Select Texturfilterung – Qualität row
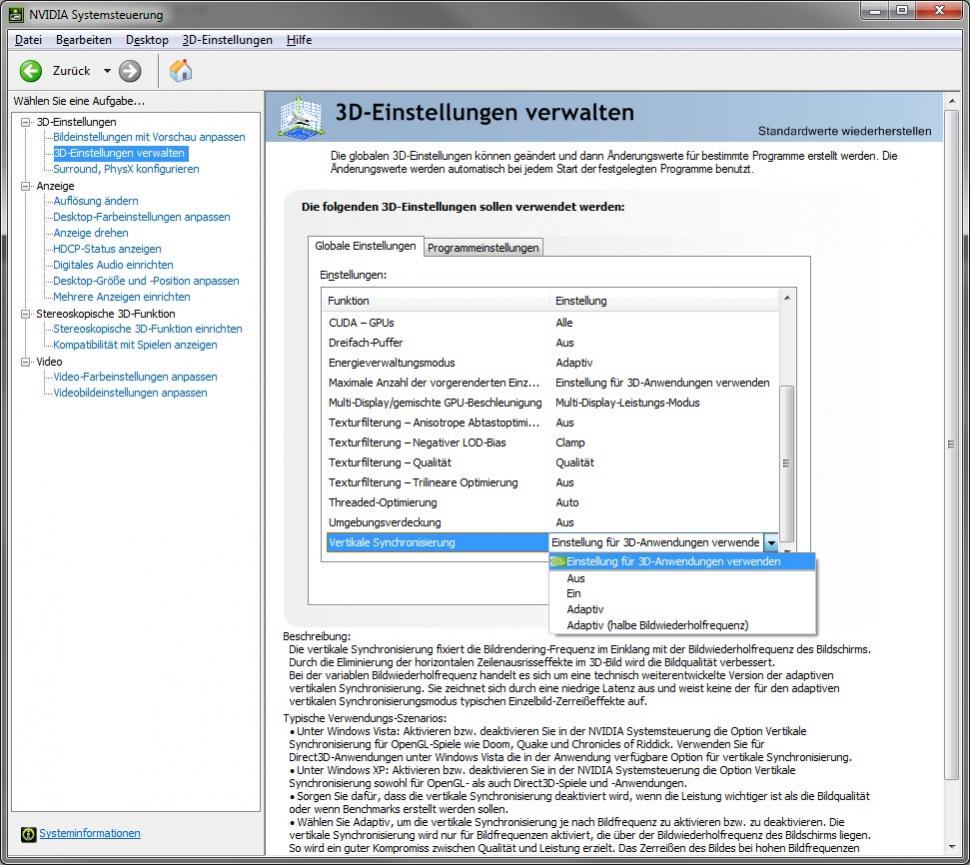970x865 pixels. tap(552, 463)
